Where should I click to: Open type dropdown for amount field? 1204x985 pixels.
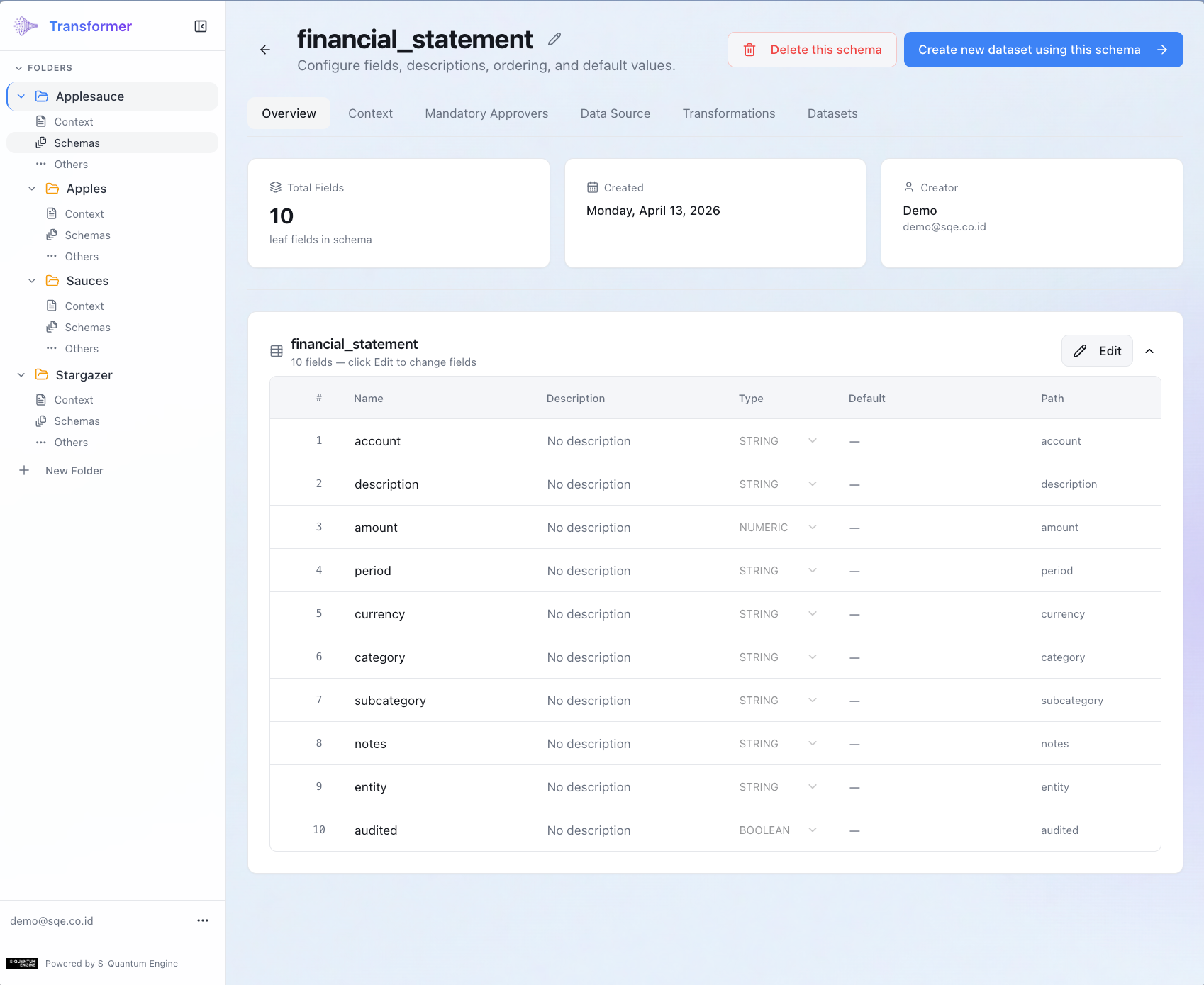tap(813, 528)
